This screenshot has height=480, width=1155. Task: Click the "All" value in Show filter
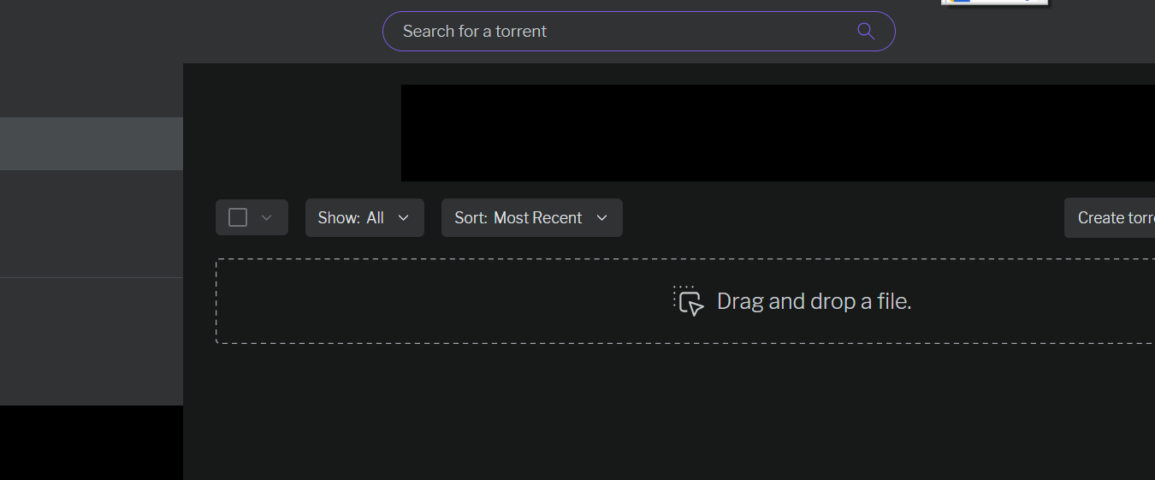click(375, 218)
